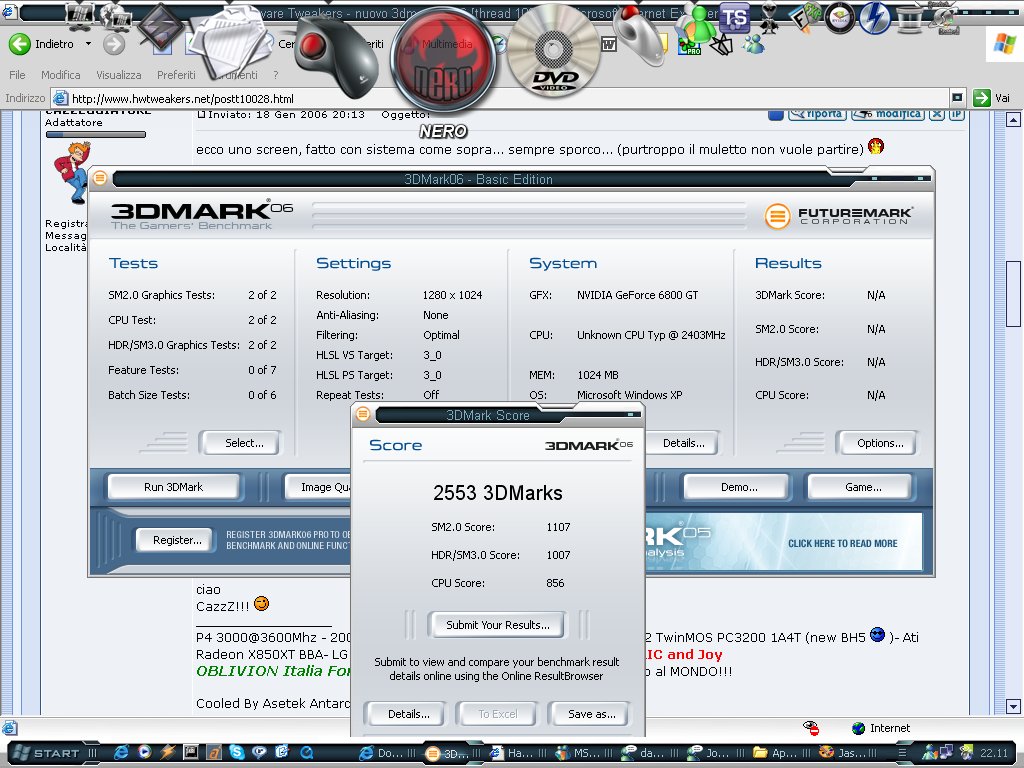Open the Modifica menu

click(61, 75)
